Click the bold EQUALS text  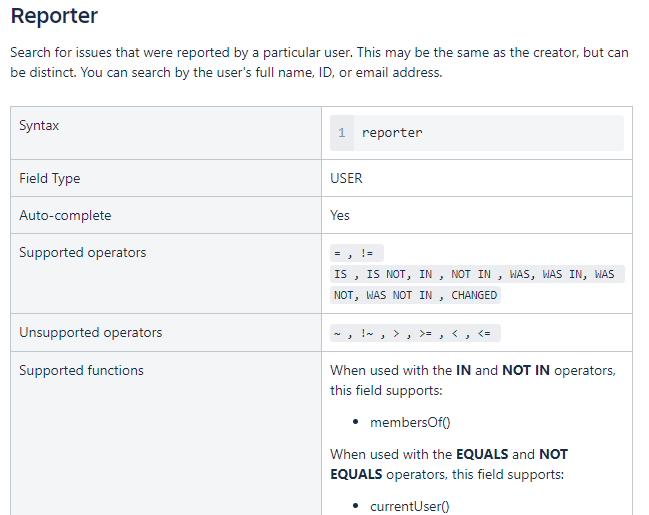point(482,454)
